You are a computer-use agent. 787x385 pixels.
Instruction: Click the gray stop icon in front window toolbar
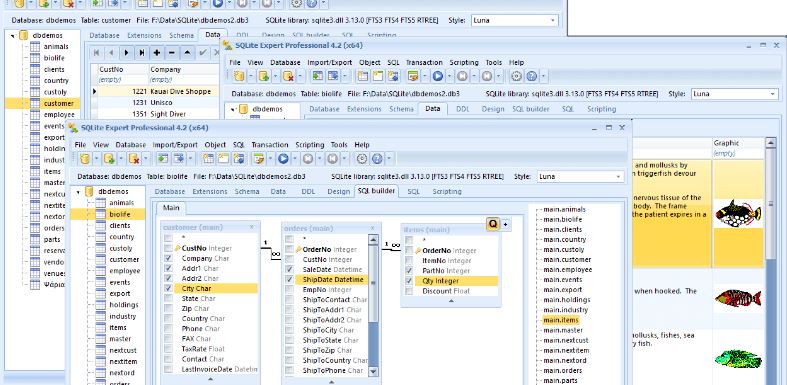(x=308, y=159)
